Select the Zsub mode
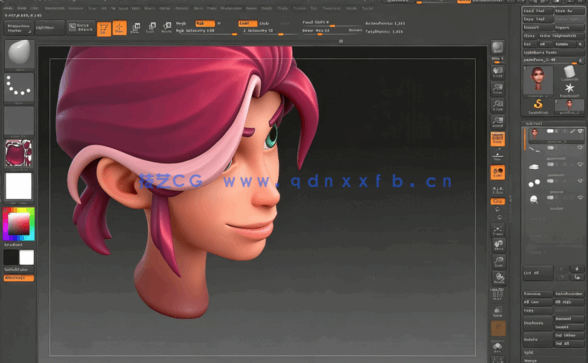 point(264,23)
